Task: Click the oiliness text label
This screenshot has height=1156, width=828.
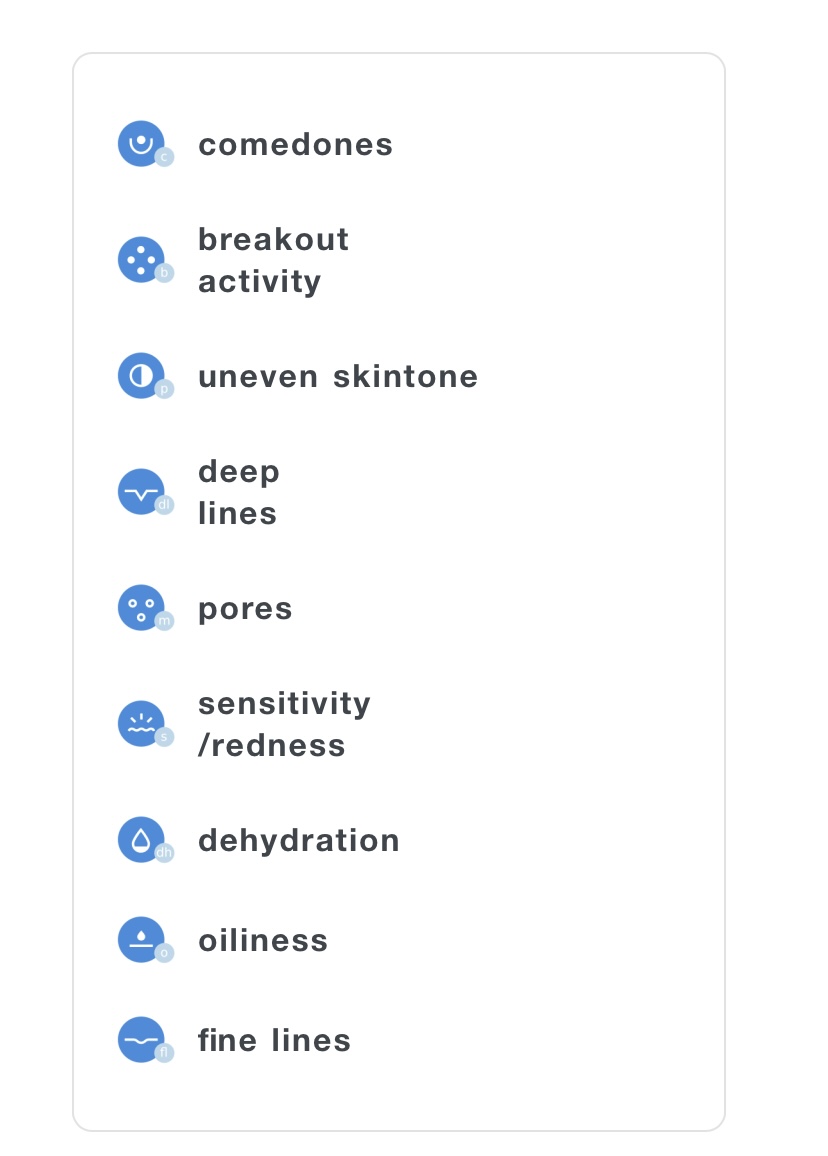Action: pyautogui.click(x=263, y=941)
